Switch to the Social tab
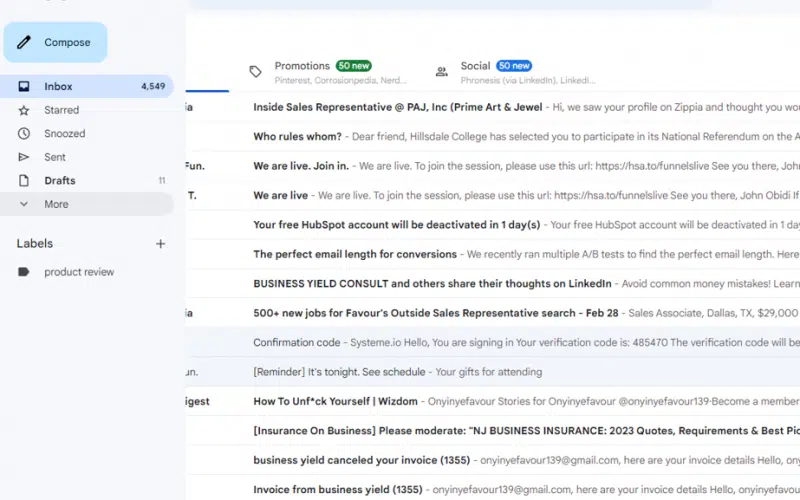The image size is (800, 500). [x=476, y=66]
